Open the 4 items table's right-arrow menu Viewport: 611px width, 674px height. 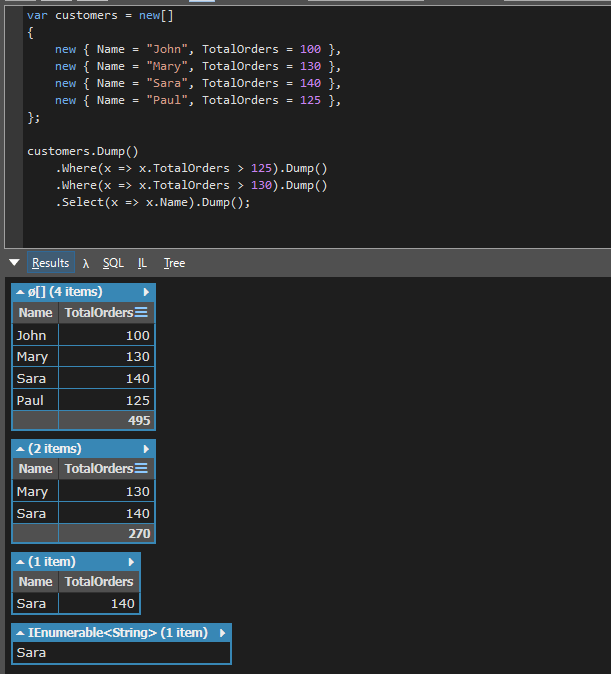tap(146, 292)
